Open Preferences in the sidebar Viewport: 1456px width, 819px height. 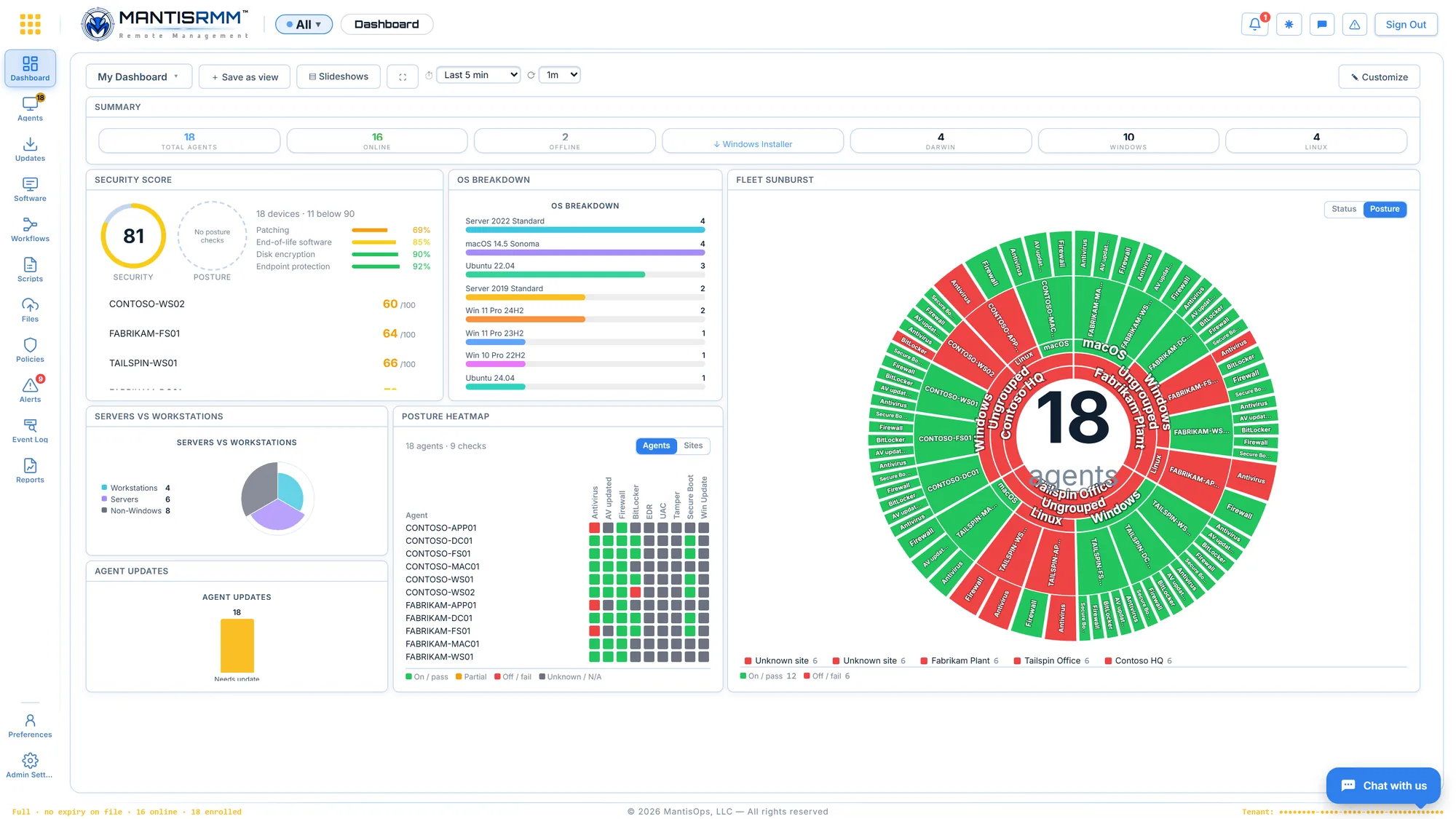coord(30,725)
